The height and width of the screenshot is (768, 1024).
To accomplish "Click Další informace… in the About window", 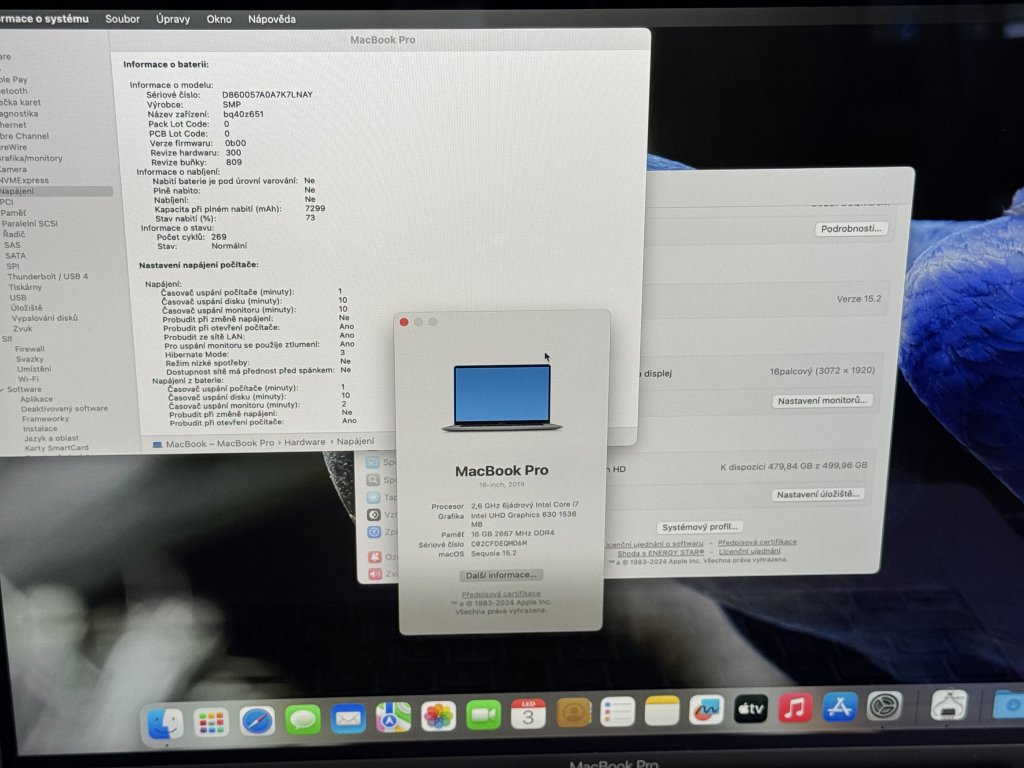I will (501, 575).
